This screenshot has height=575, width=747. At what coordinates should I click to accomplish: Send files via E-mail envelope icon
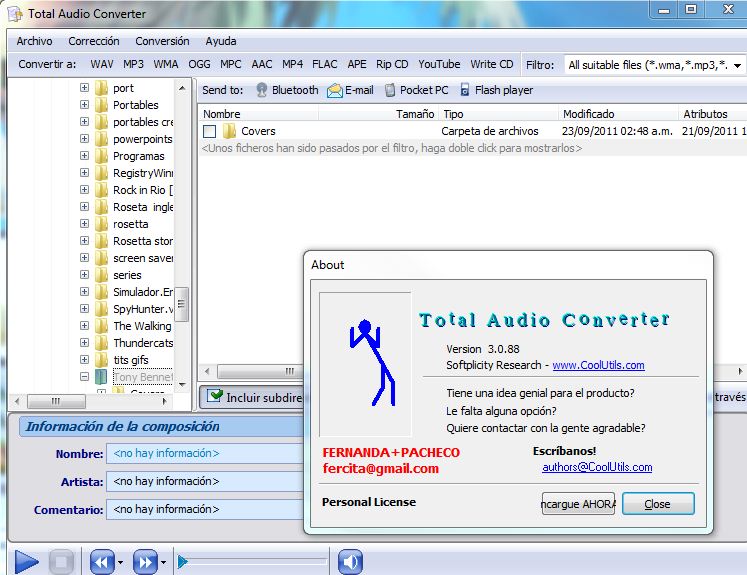[335, 91]
